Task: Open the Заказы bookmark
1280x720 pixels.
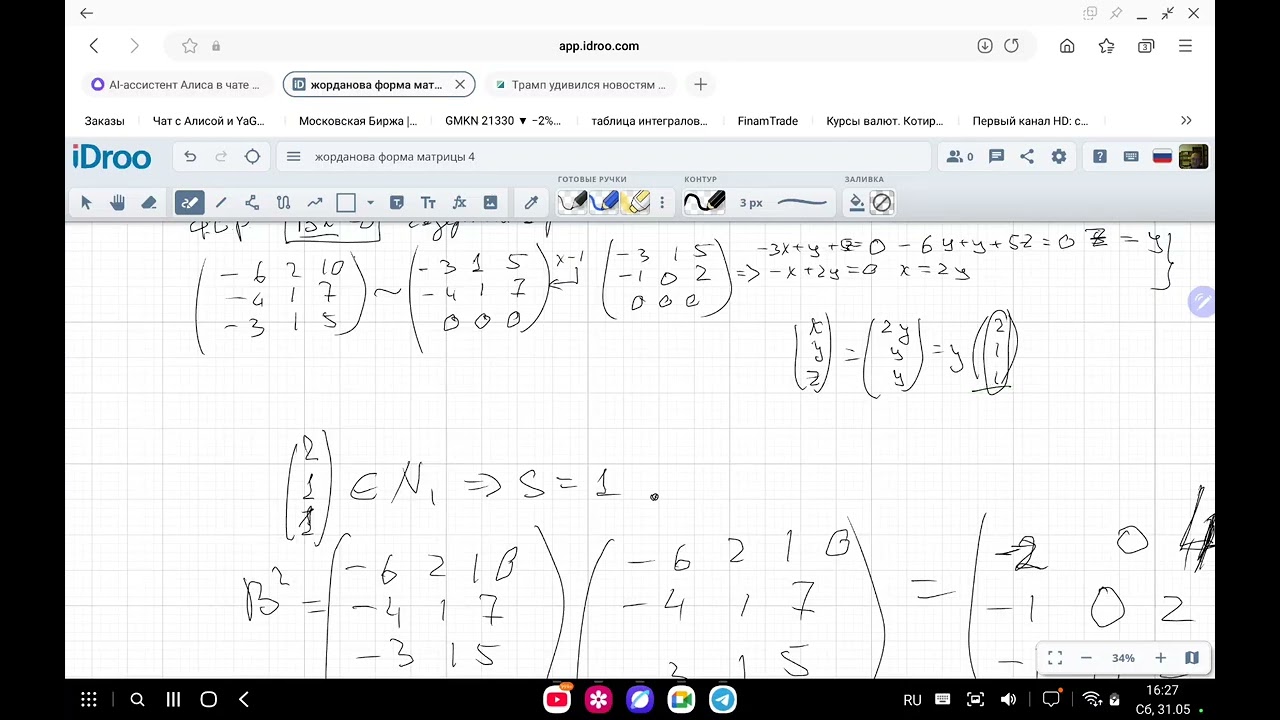Action: tap(105, 121)
